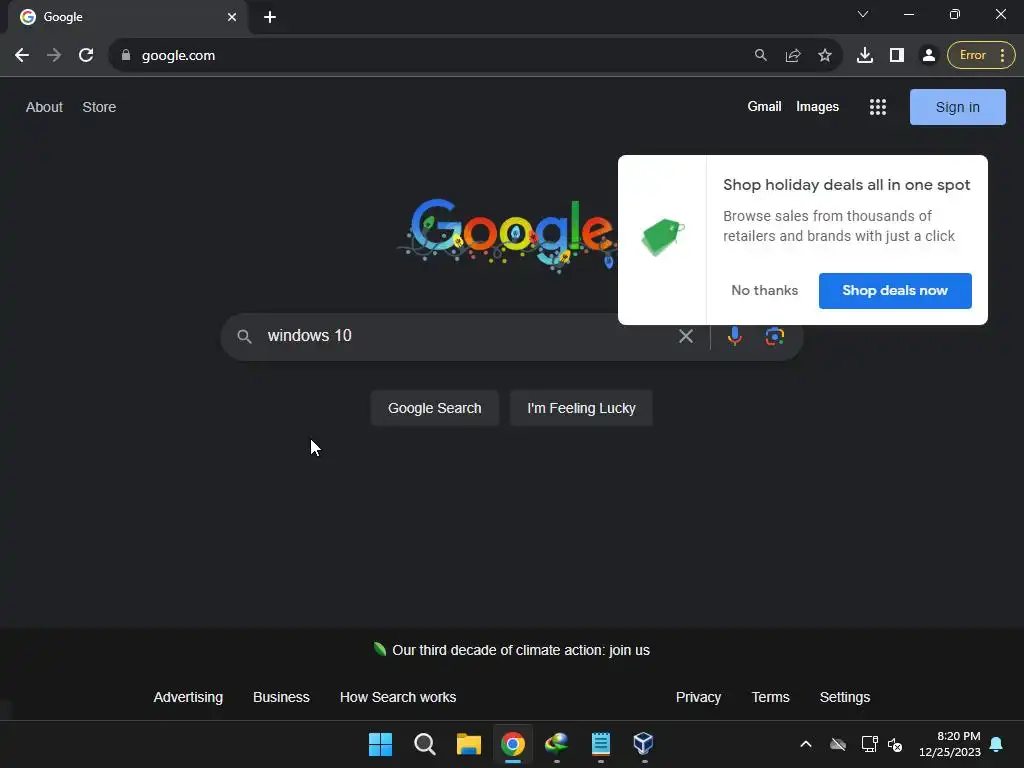1024x768 pixels.
Task: Click the holiday Google doodle logo
Action: point(507,234)
